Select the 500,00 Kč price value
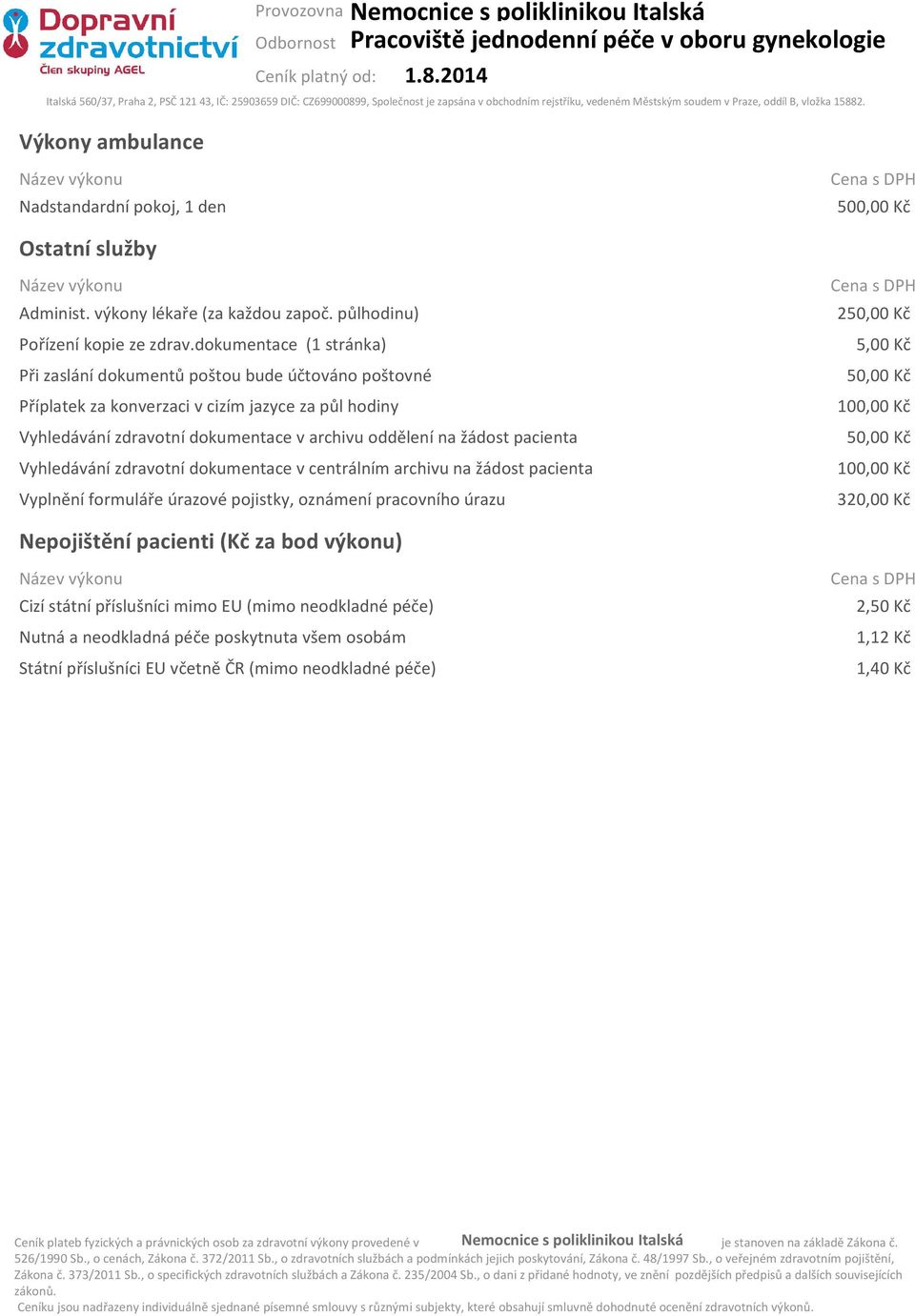The image size is (915, 1316). tap(873, 207)
